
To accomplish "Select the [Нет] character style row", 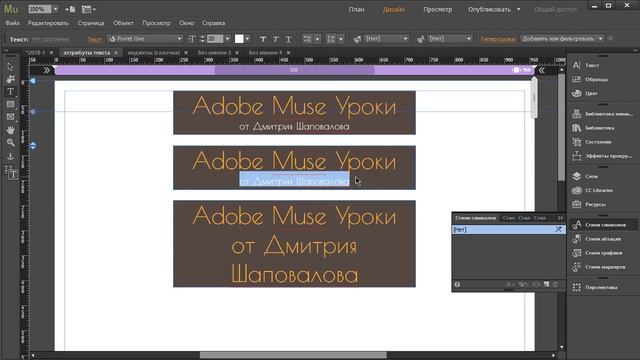I will (508, 230).
